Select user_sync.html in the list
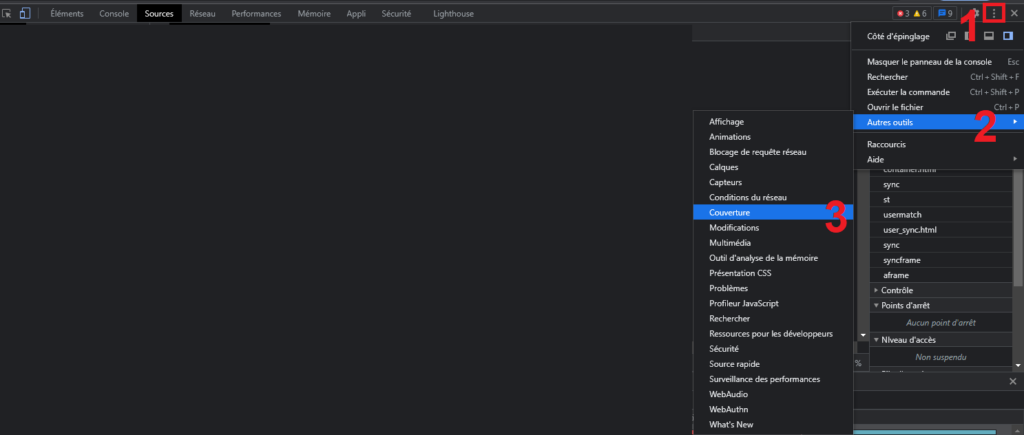The height and width of the screenshot is (435, 1024). (x=941, y=230)
